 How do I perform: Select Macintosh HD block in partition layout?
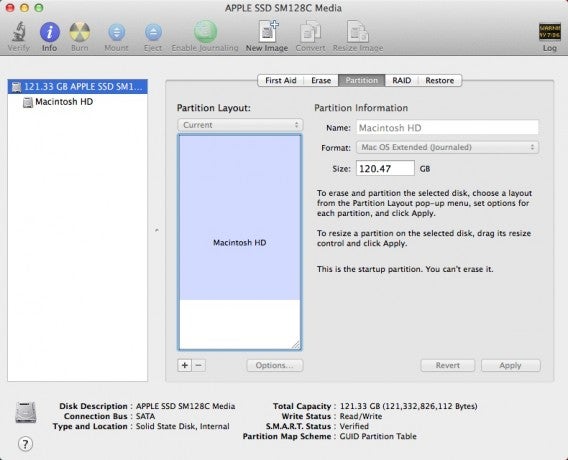240,217
